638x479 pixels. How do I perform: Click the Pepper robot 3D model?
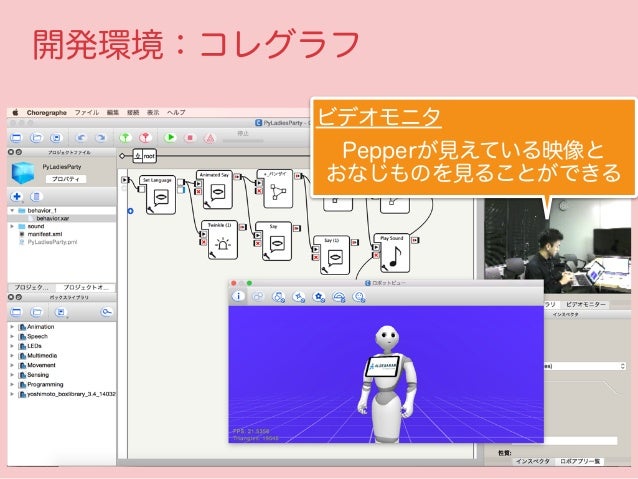(387, 383)
